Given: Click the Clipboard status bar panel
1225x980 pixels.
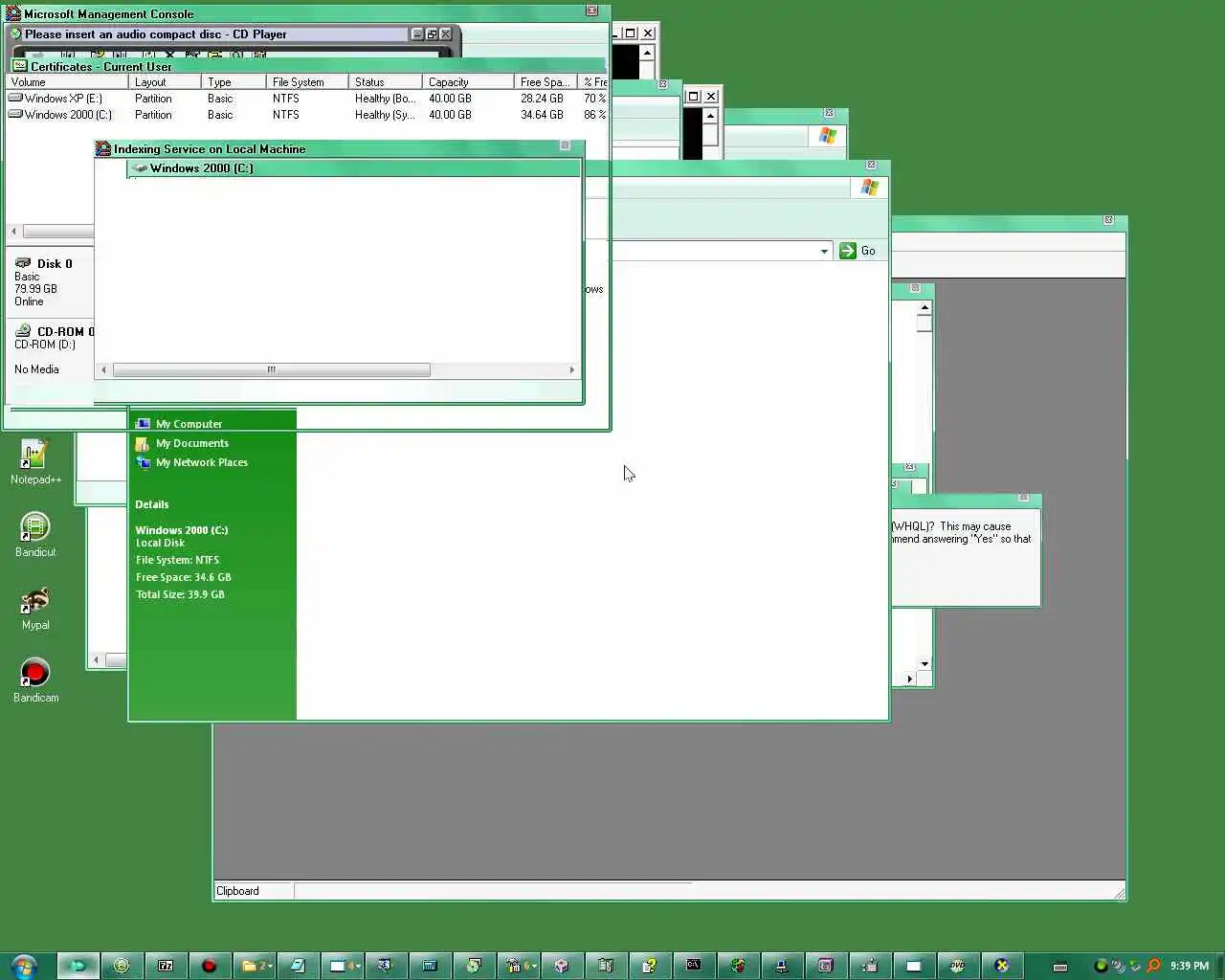Looking at the screenshot, I should [x=254, y=891].
